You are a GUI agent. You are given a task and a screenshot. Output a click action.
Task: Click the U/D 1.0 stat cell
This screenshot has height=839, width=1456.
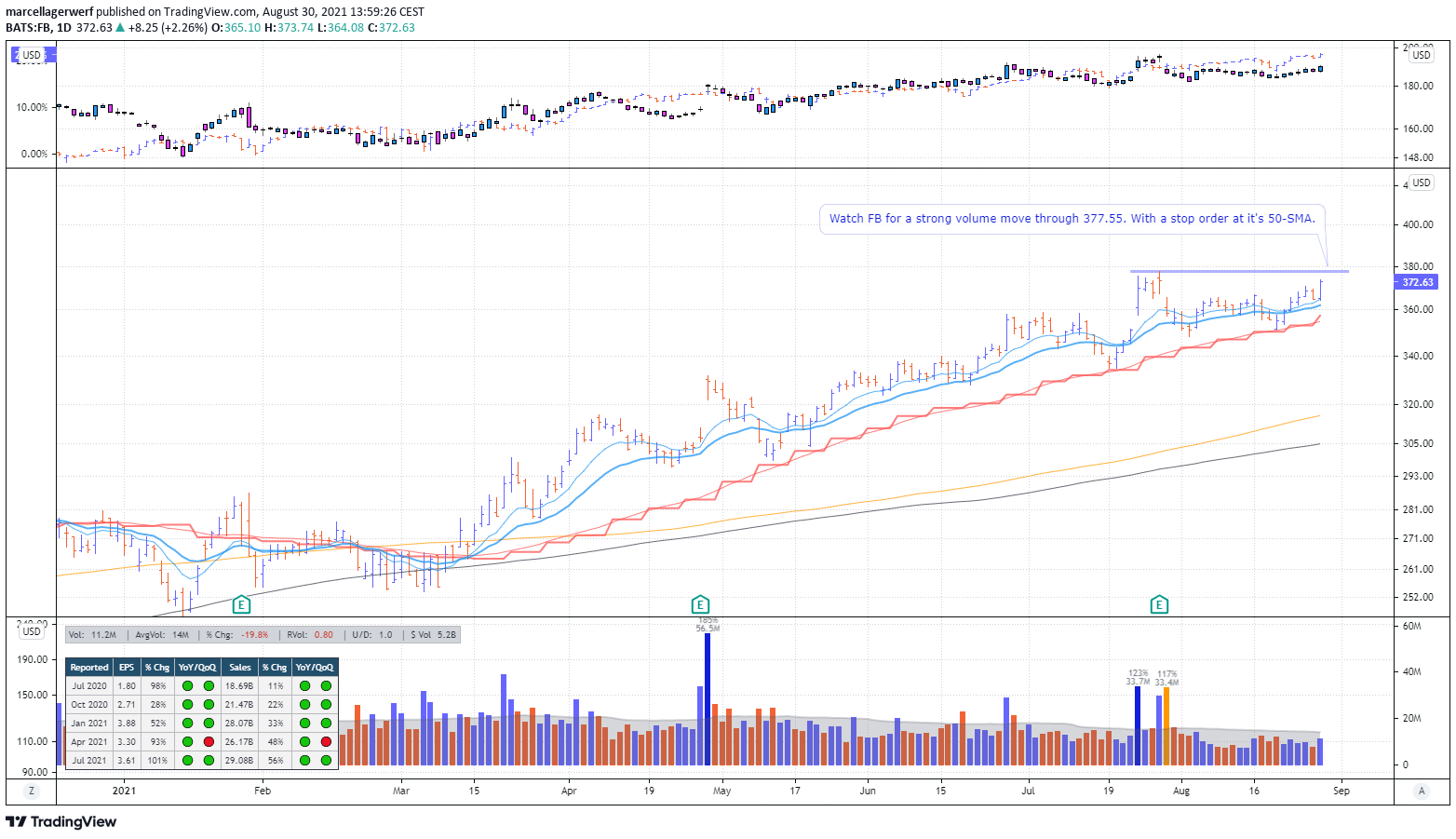373,634
